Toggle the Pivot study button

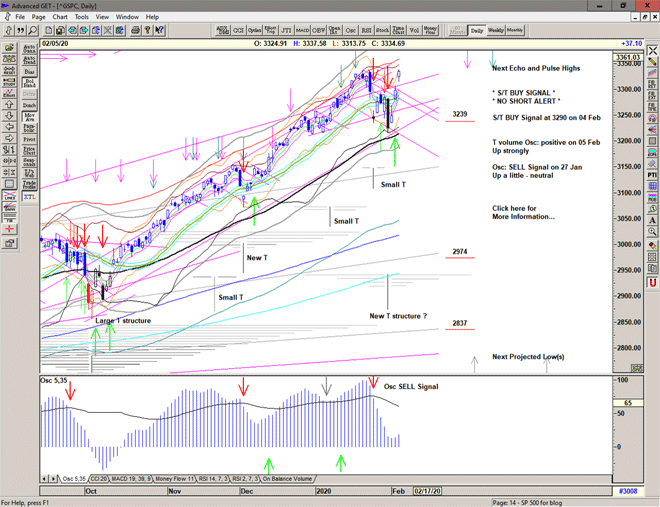point(29,139)
